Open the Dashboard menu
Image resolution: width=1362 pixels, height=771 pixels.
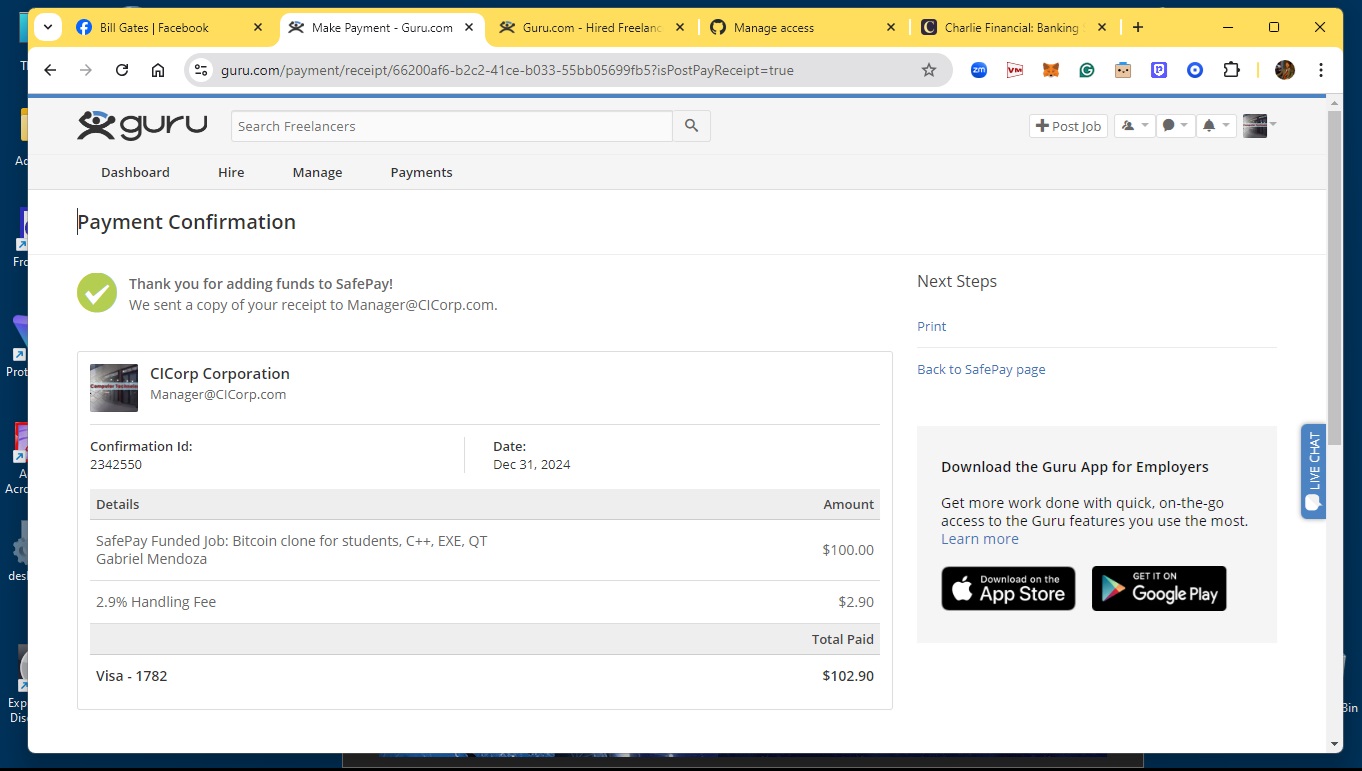135,172
